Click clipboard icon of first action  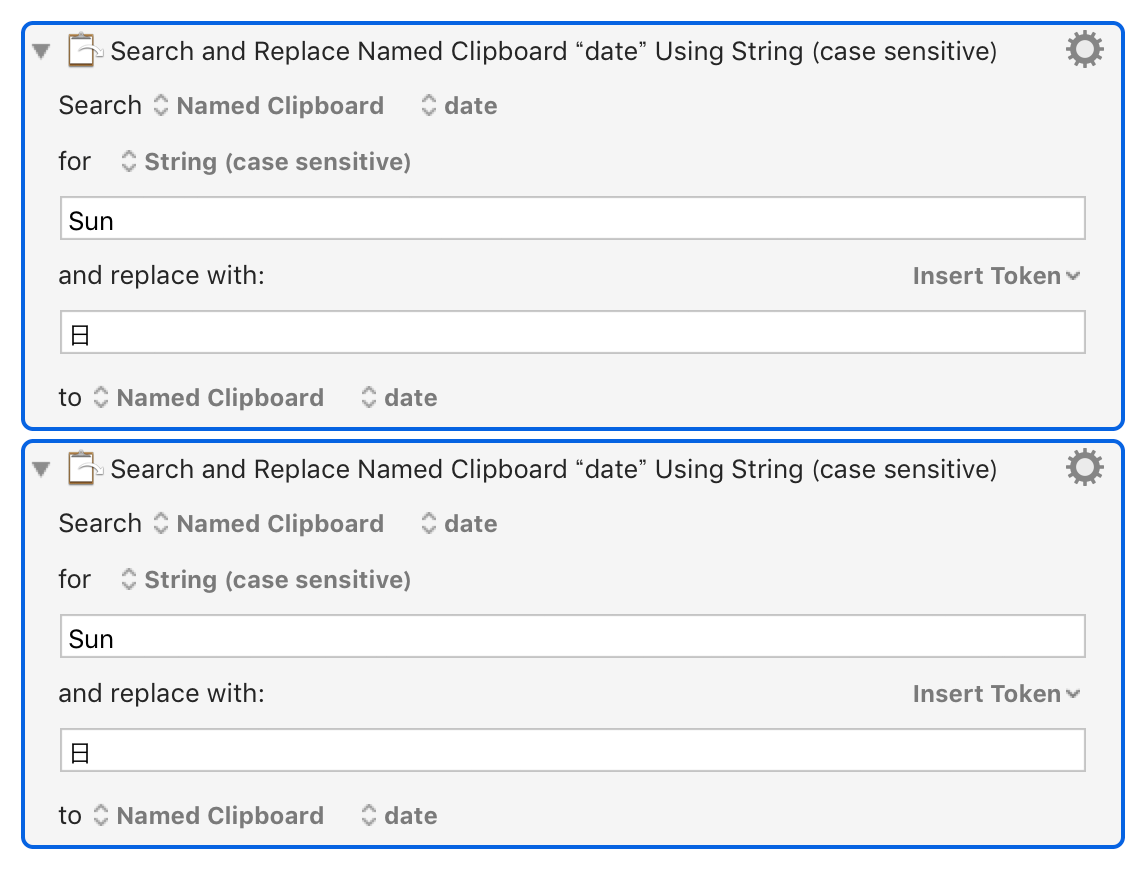(84, 50)
